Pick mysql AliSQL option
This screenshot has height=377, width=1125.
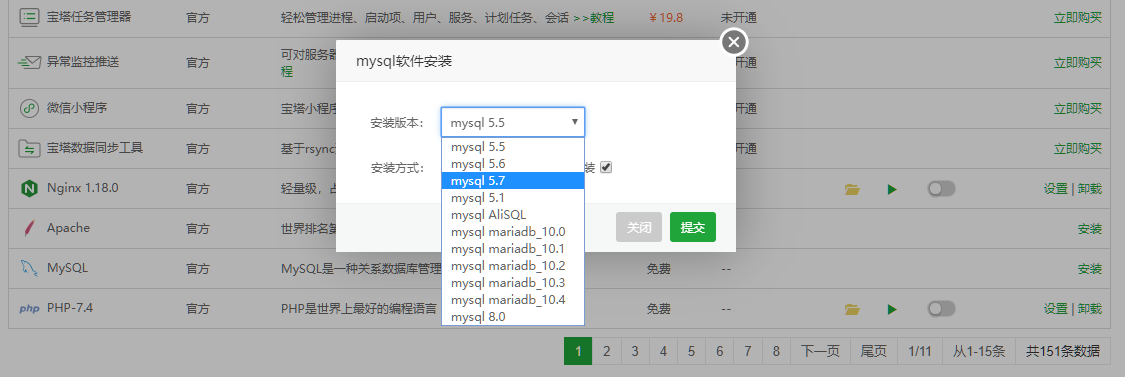[x=513, y=215]
